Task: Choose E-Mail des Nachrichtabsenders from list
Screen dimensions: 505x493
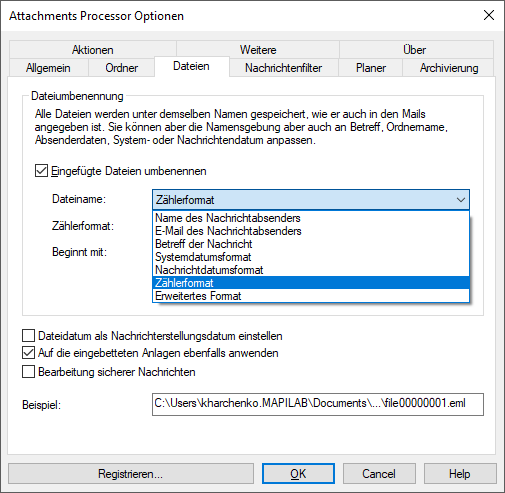Action: [311, 231]
